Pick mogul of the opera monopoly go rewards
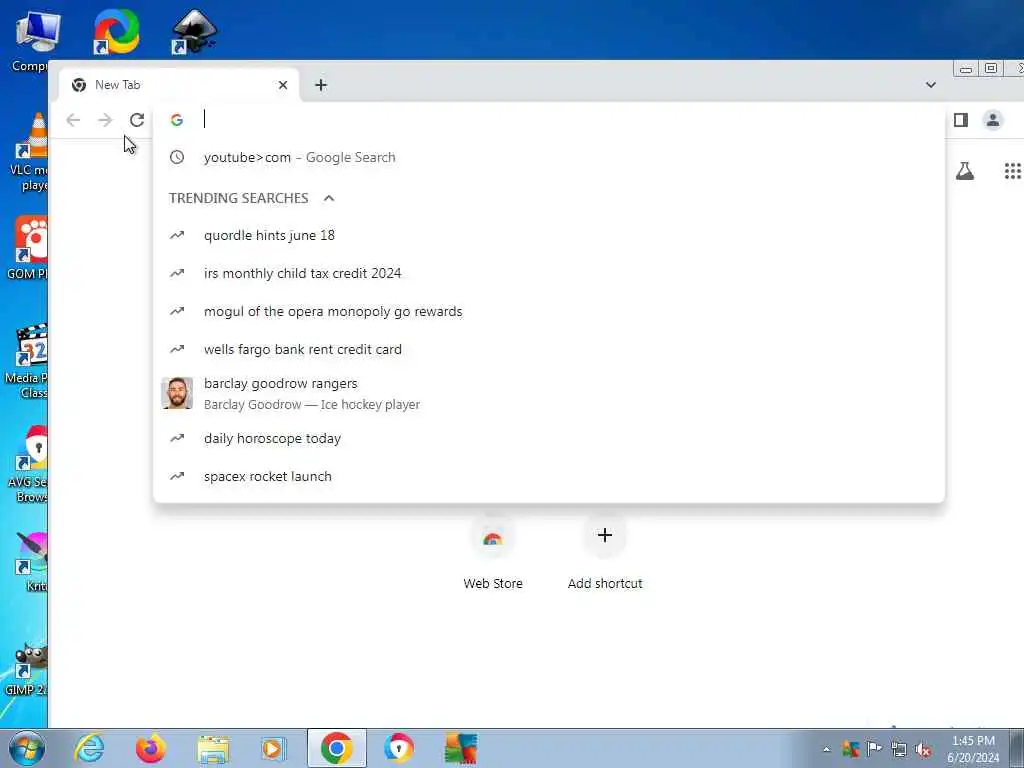 point(549,312)
